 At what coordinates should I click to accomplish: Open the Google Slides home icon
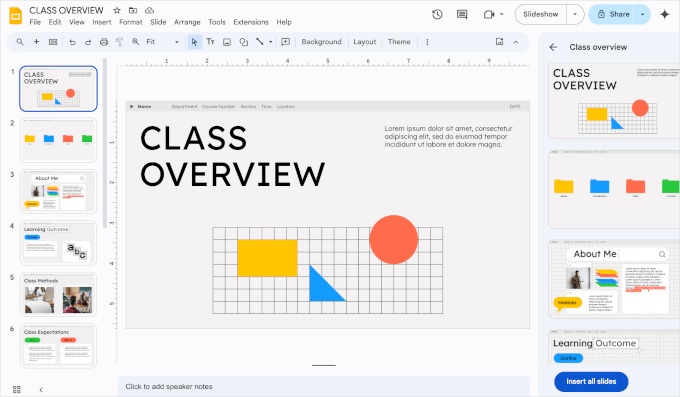(16, 16)
